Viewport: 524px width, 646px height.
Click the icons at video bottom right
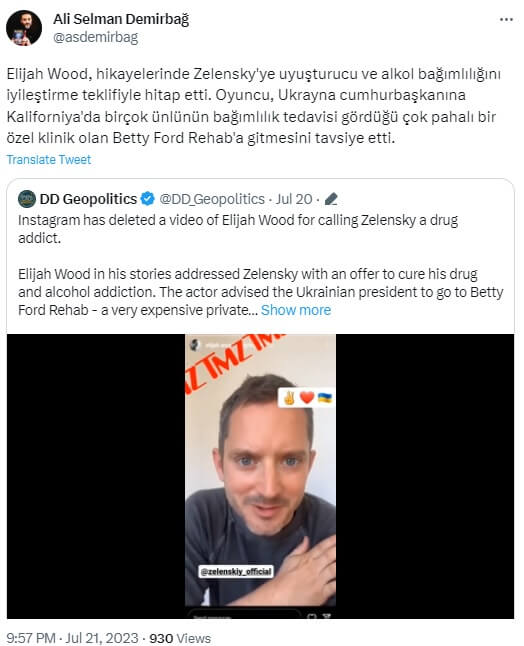click(319, 616)
